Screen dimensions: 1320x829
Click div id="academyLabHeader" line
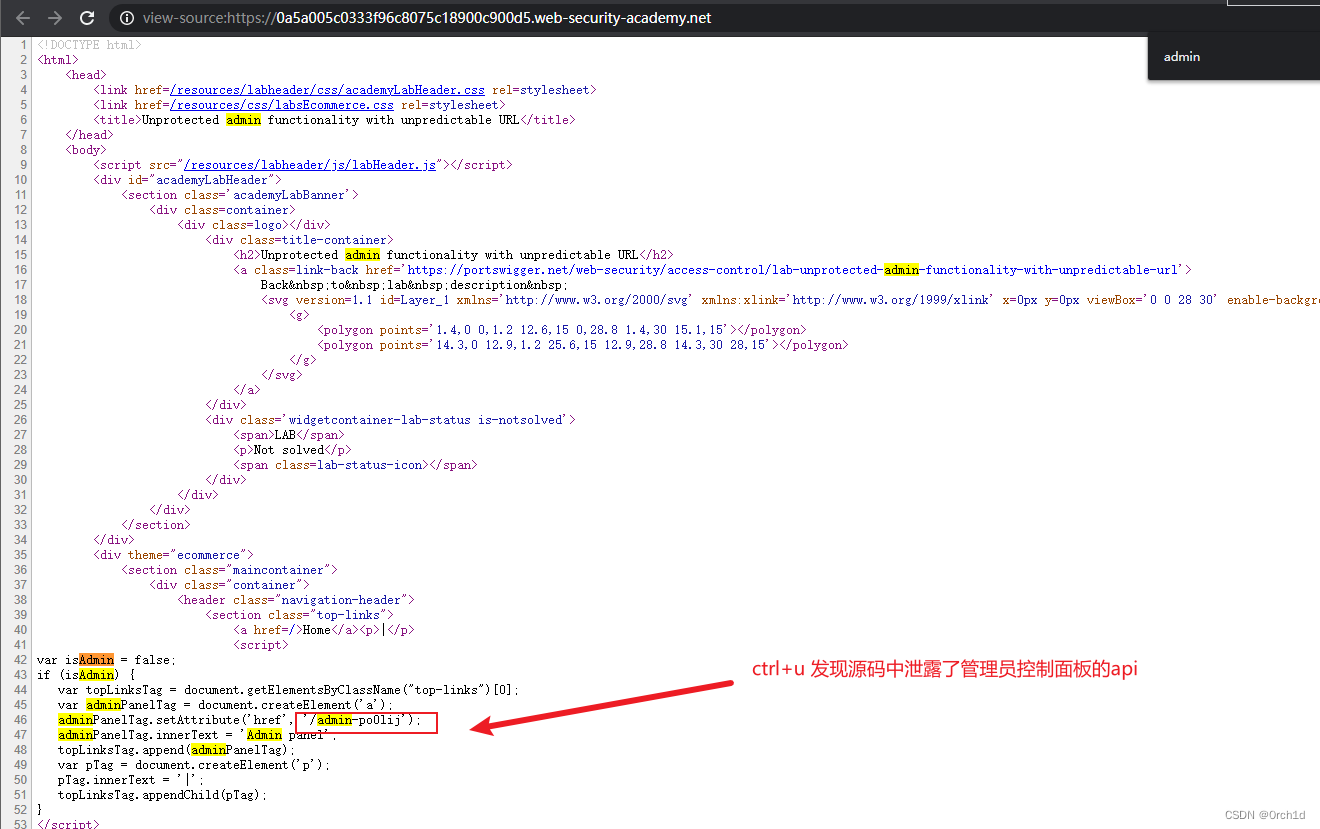click(188, 180)
